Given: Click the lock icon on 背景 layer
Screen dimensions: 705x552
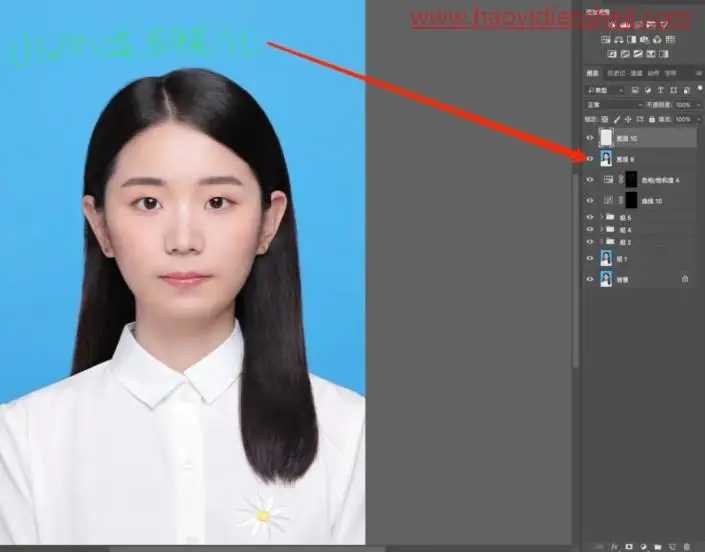Looking at the screenshot, I should (x=685, y=279).
